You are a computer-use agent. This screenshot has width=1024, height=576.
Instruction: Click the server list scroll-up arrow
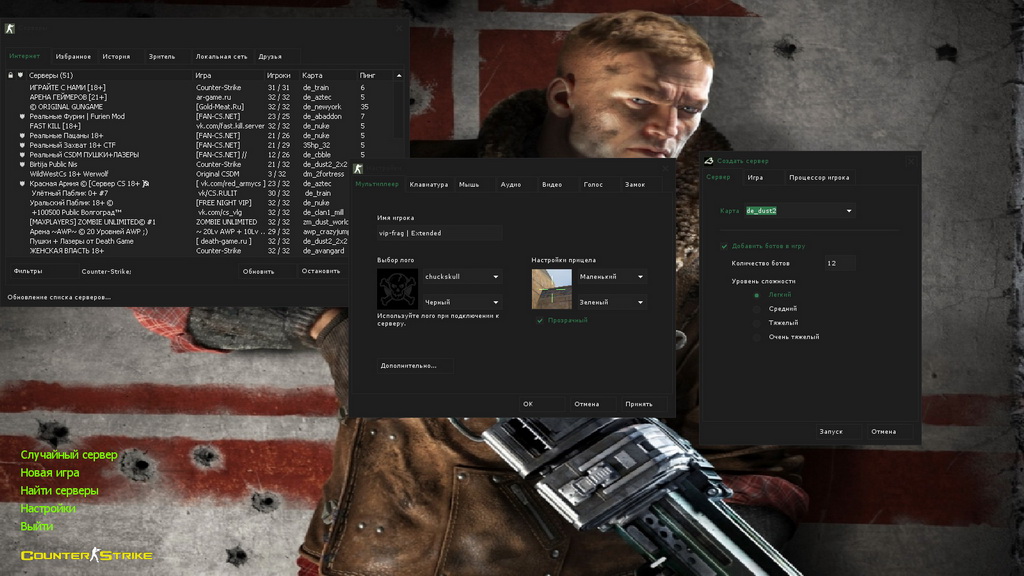coord(399,76)
